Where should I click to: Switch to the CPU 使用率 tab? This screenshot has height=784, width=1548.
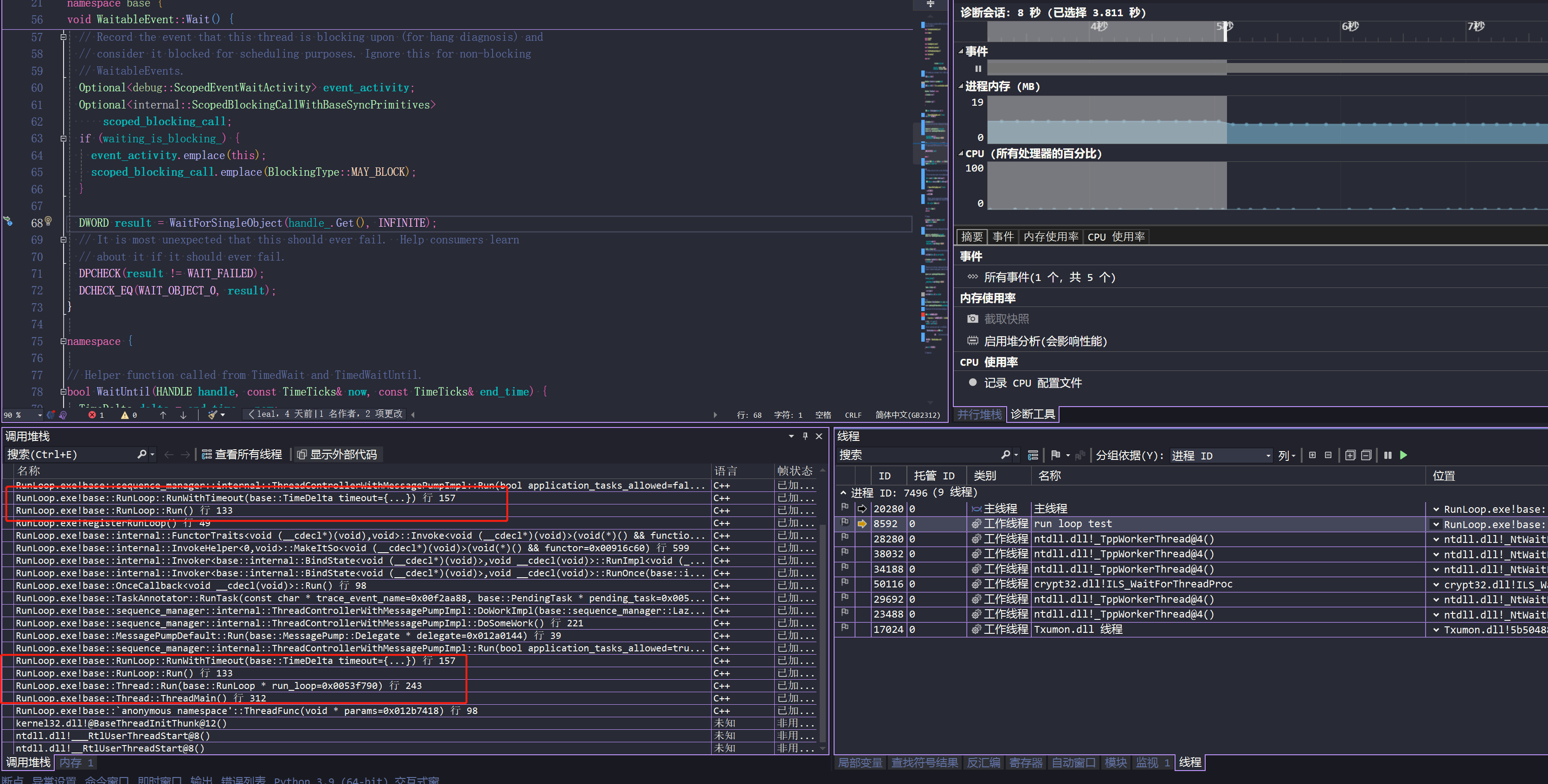pos(1116,237)
